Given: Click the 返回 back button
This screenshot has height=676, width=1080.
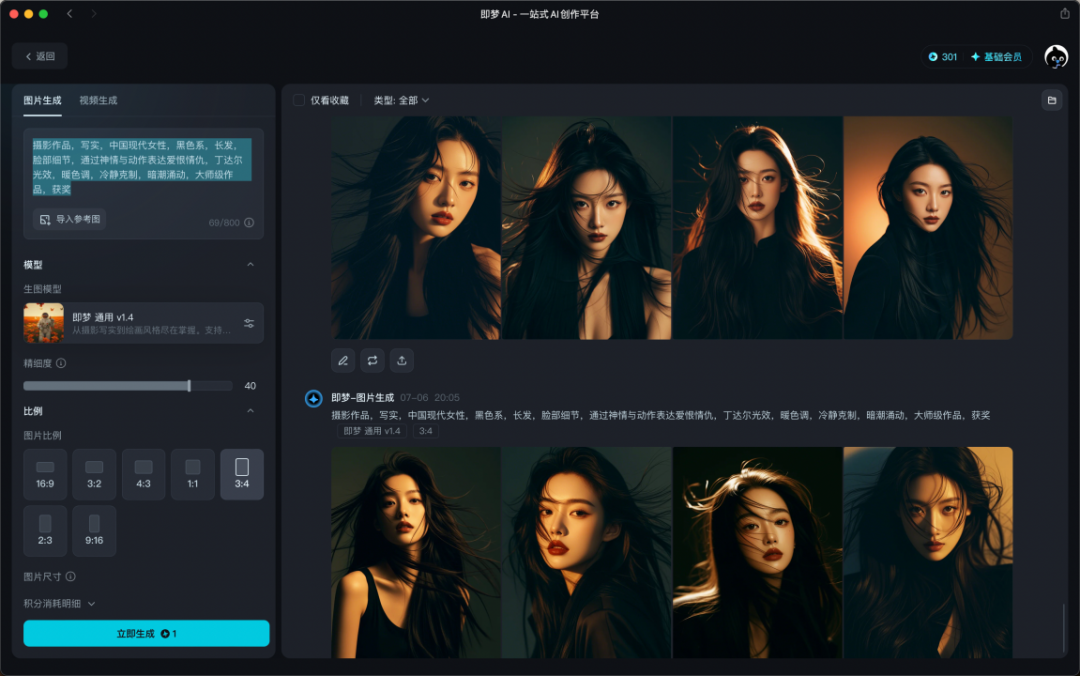Looking at the screenshot, I should click(x=40, y=57).
